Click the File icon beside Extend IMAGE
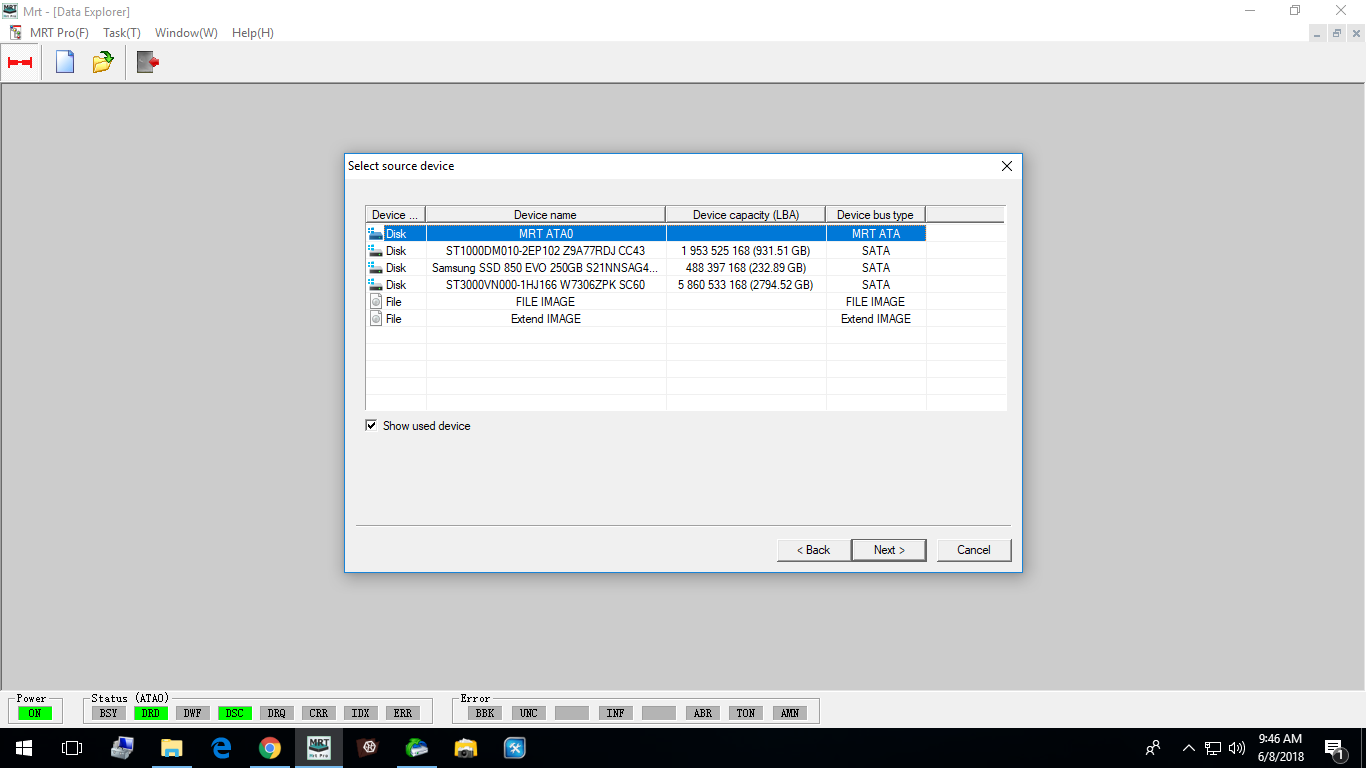This screenshot has height=768, width=1366. click(x=374, y=318)
